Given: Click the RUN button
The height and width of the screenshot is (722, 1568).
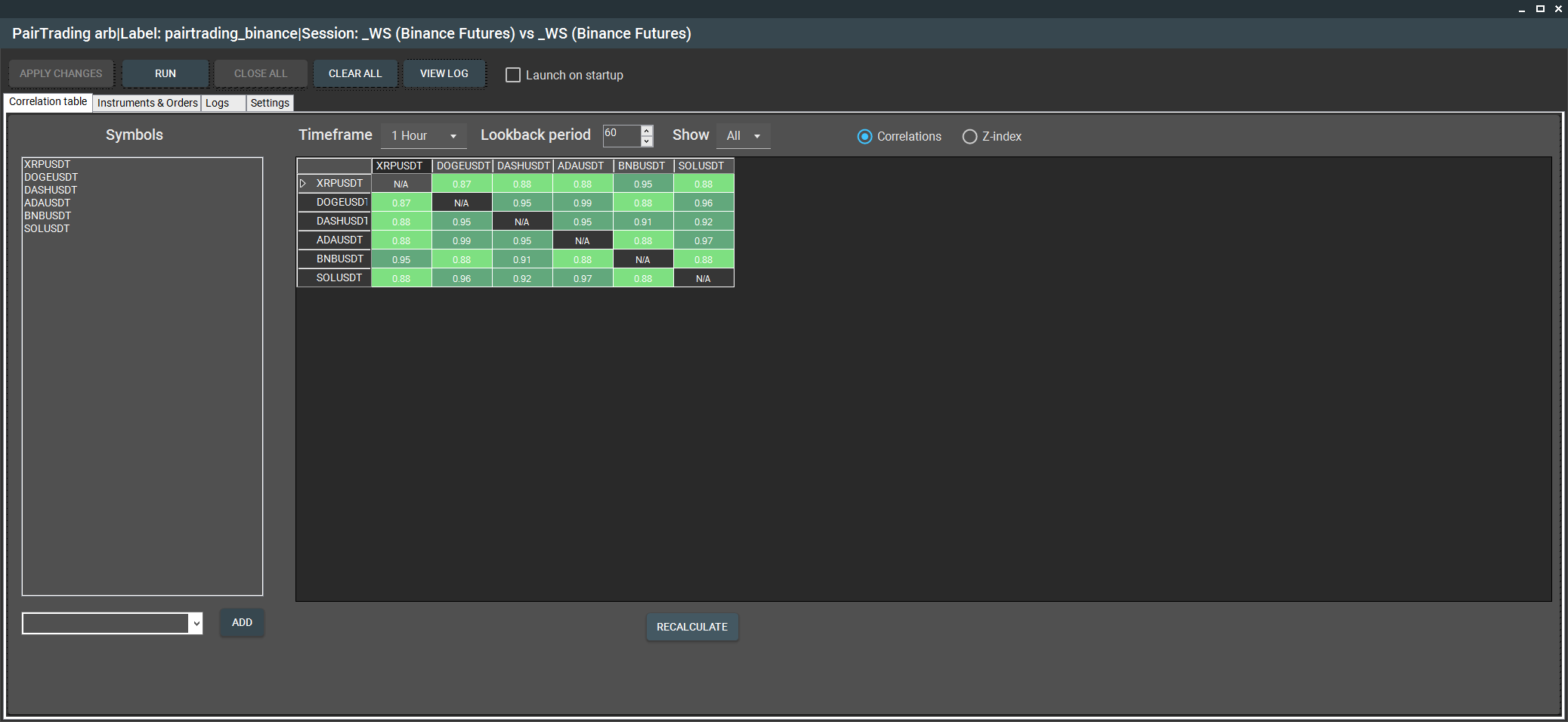Looking at the screenshot, I should click(x=165, y=74).
